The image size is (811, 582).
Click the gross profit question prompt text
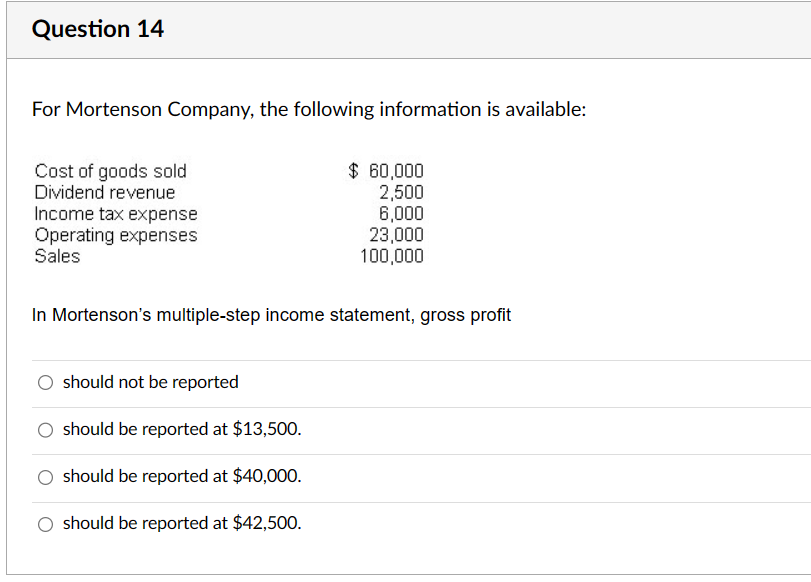tap(272, 314)
